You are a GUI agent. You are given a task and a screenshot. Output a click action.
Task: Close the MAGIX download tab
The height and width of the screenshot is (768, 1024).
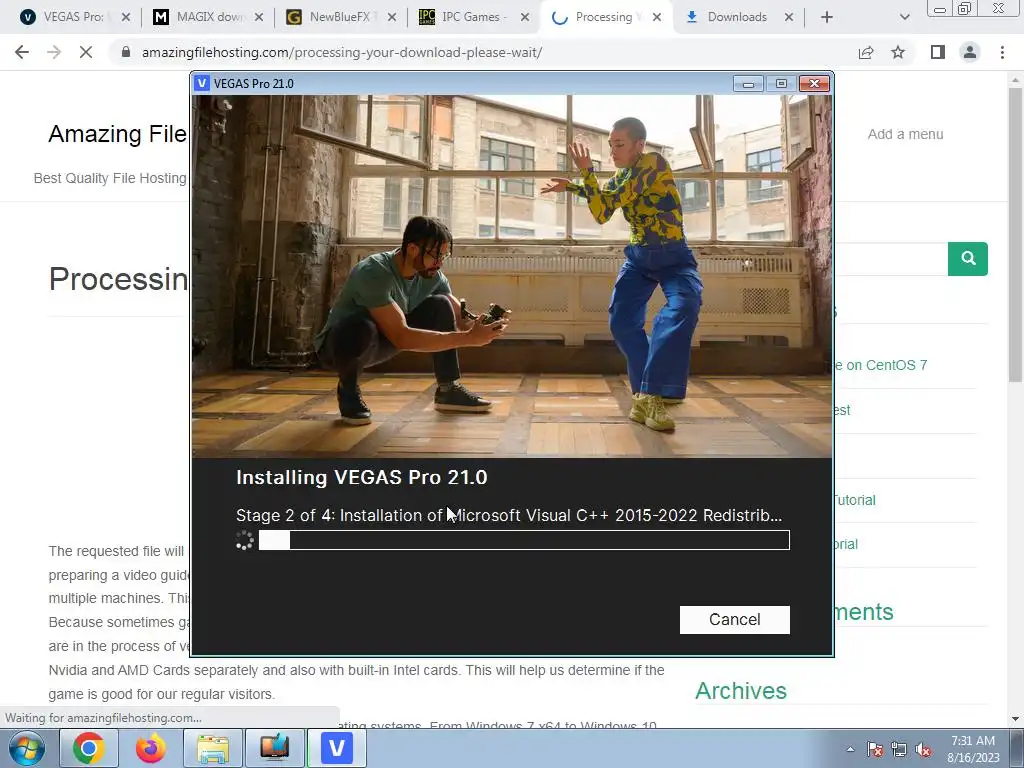259,17
